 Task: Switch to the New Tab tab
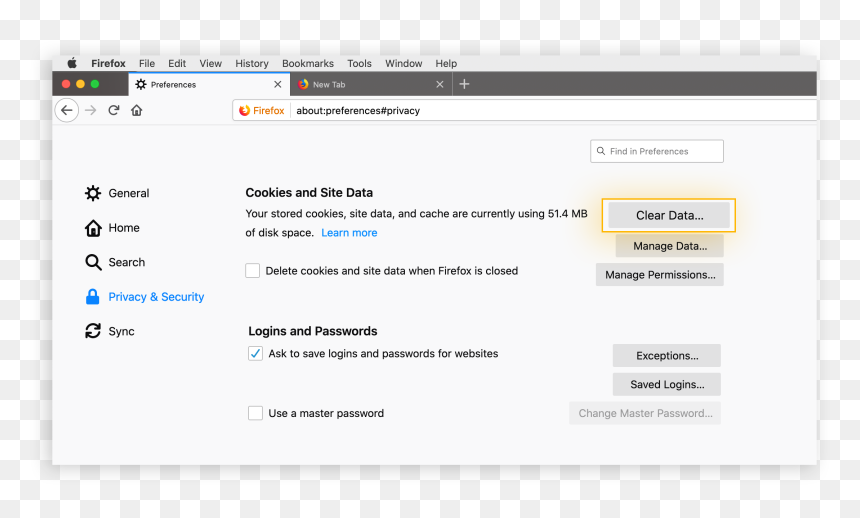click(371, 84)
